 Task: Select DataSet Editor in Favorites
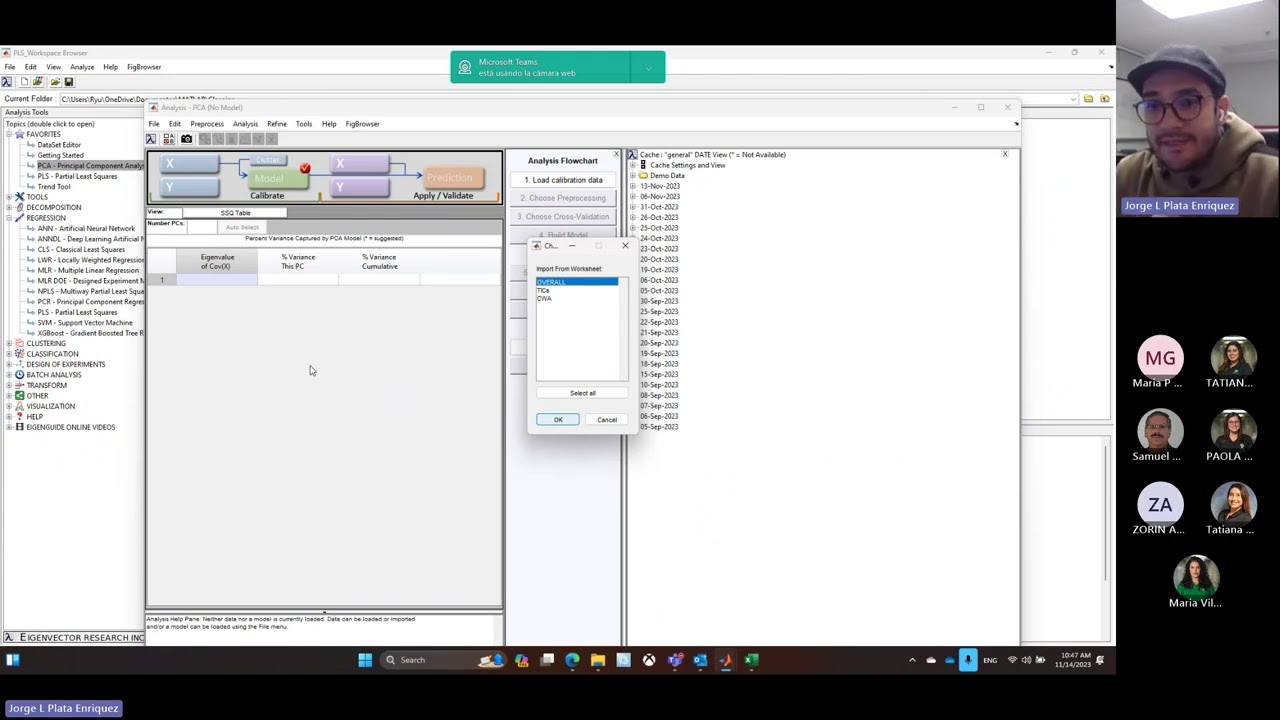59,145
